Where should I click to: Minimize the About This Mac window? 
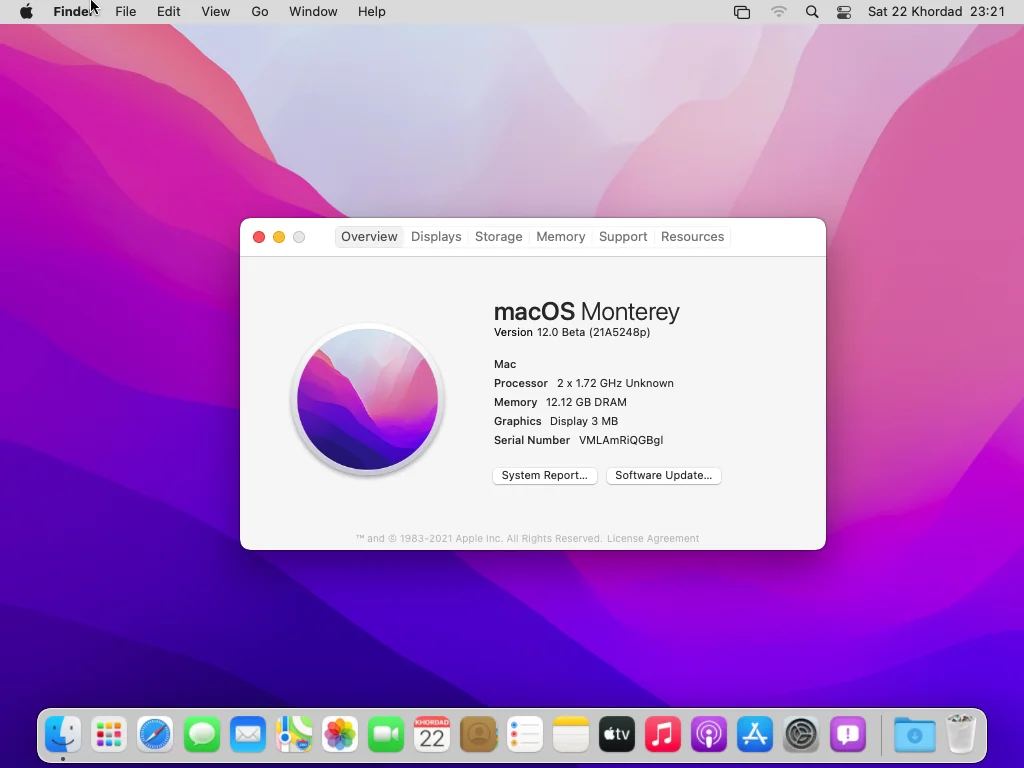click(x=279, y=237)
